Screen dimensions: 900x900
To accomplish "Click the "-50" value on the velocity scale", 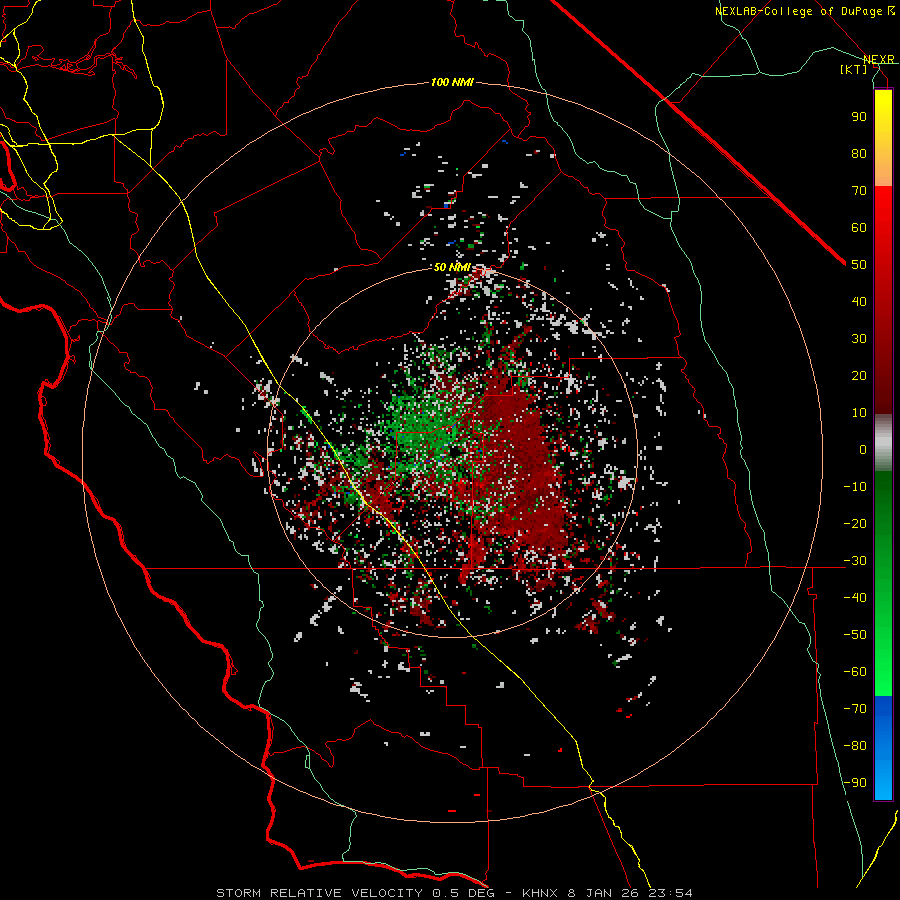I will [x=855, y=634].
